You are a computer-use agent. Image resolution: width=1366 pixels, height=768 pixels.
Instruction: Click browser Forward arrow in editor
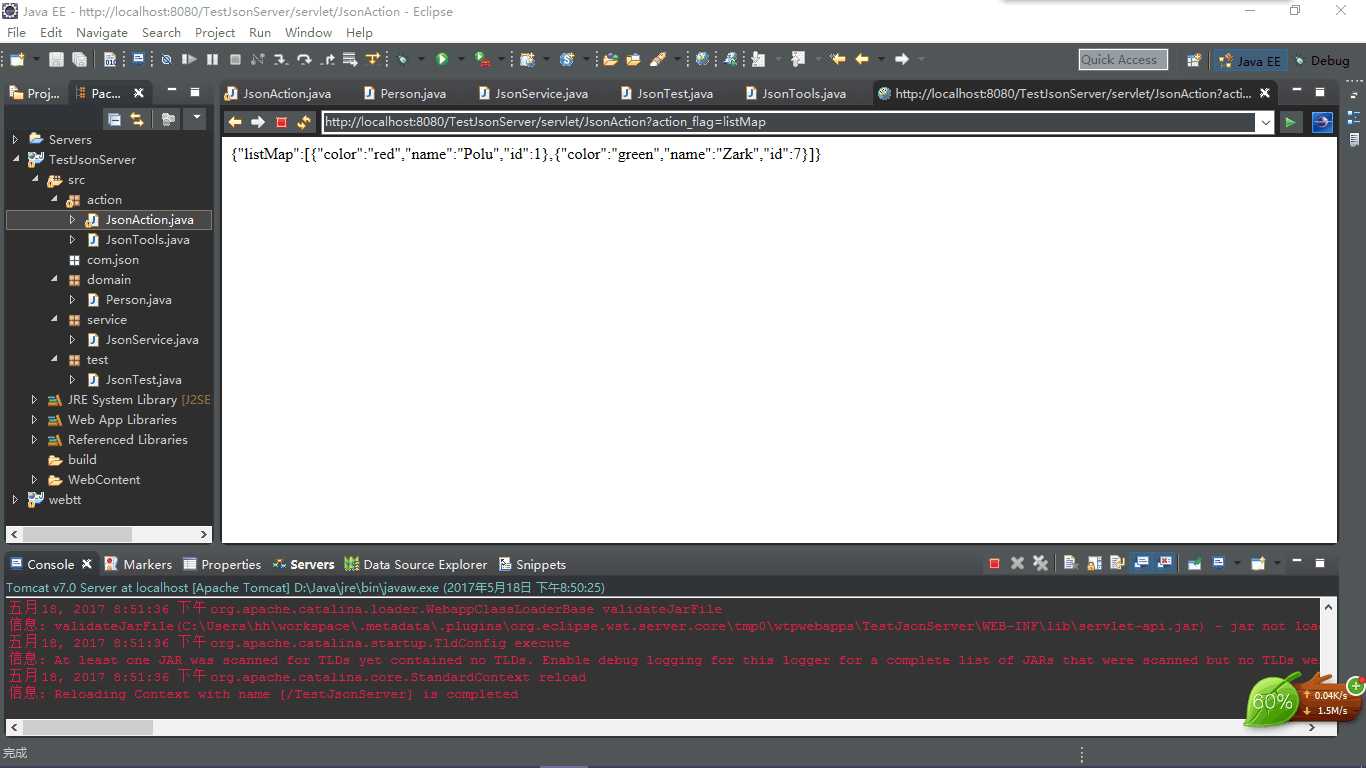tap(258, 122)
